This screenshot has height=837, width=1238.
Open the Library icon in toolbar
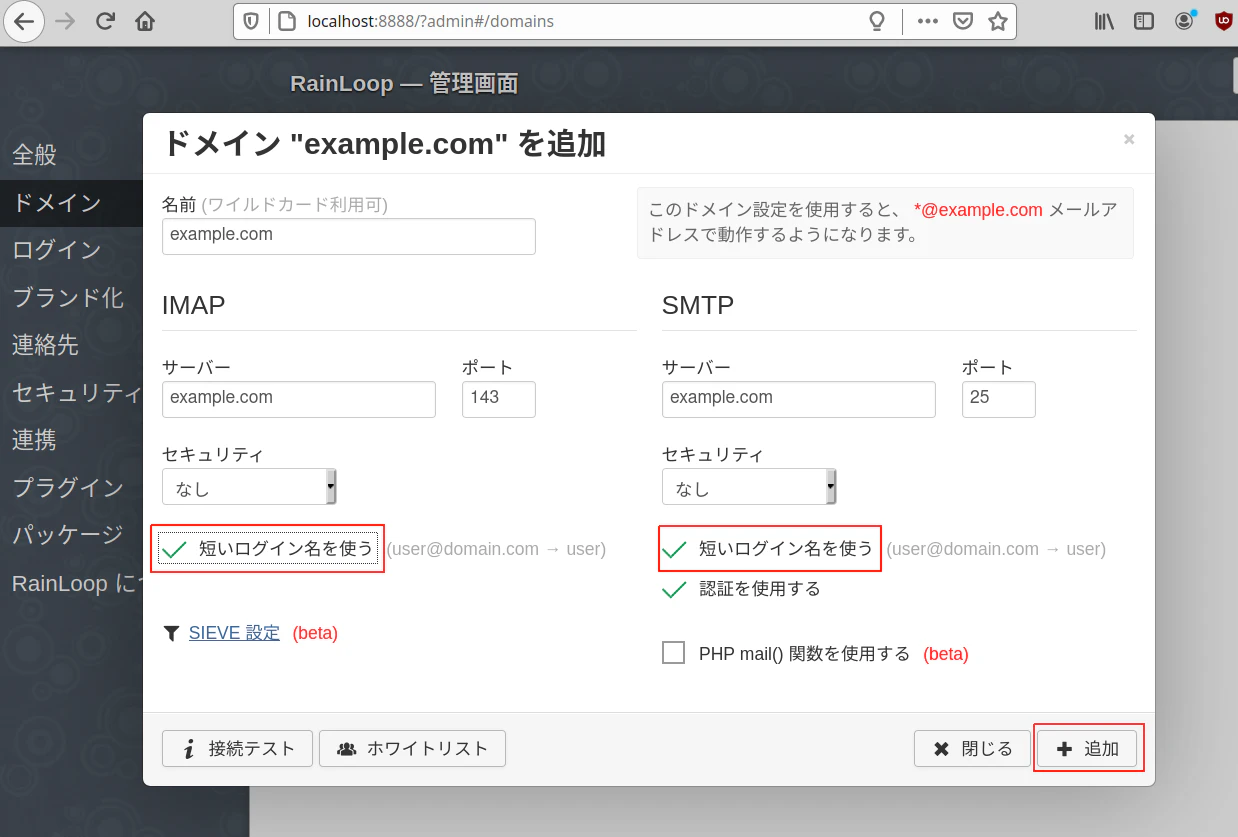(1105, 21)
